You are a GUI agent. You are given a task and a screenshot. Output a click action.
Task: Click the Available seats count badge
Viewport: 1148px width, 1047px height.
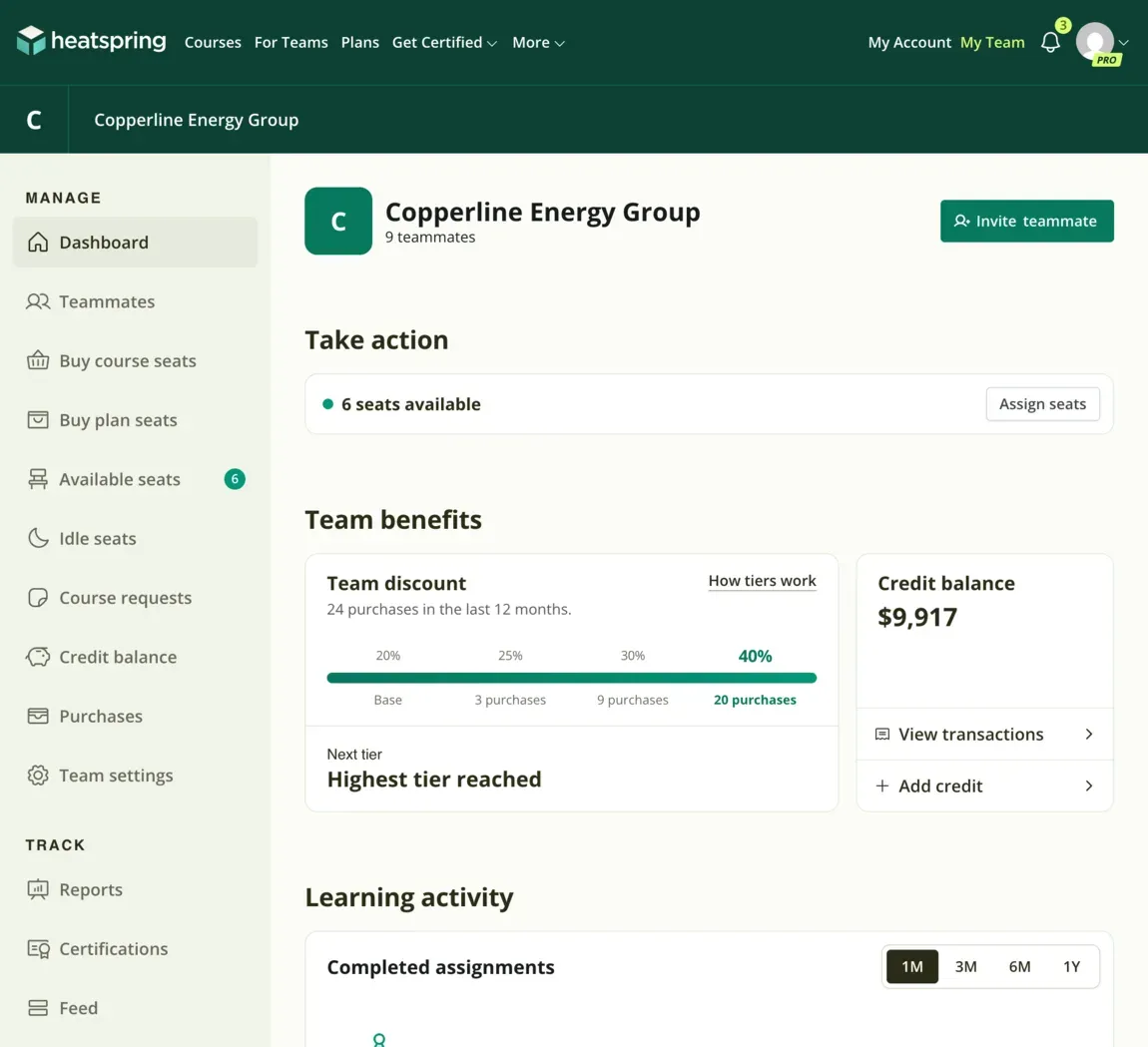[x=235, y=479]
